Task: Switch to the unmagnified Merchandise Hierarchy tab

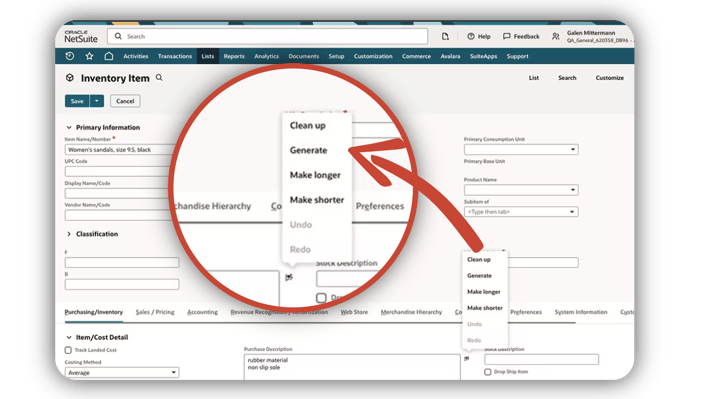Action: coord(411,312)
